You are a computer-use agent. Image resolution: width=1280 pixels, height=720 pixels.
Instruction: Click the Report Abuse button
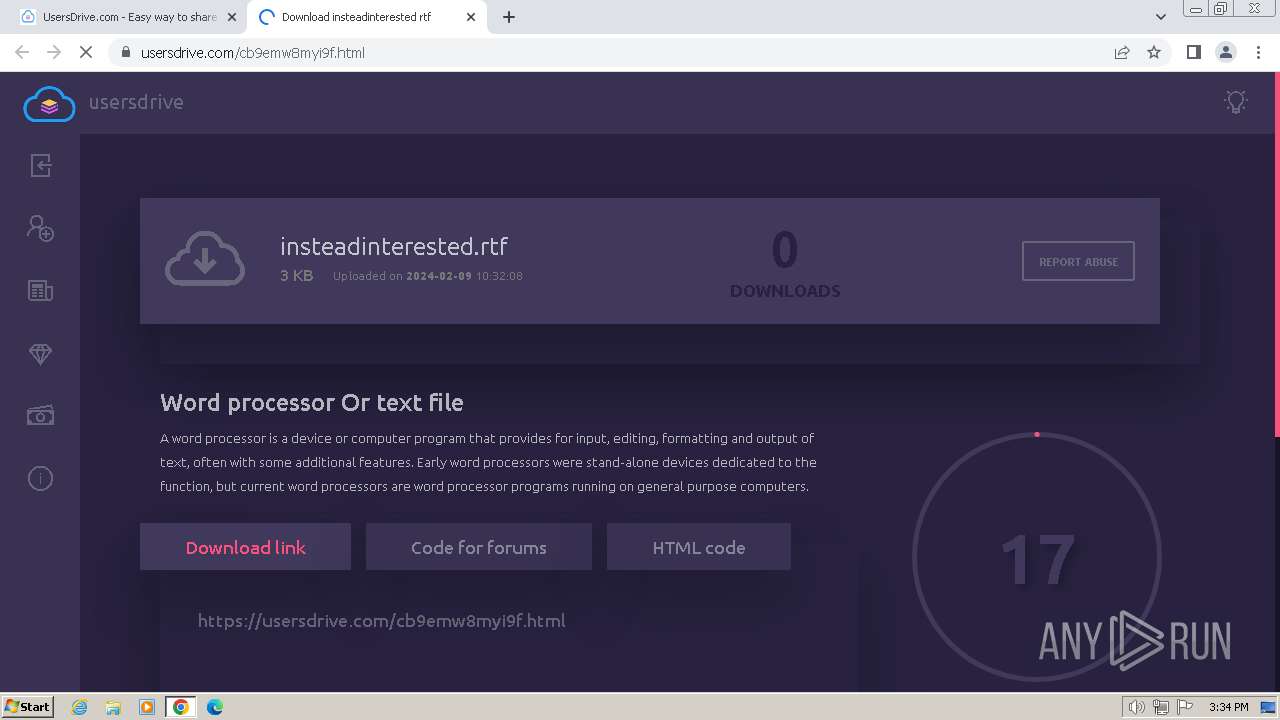click(x=1078, y=261)
